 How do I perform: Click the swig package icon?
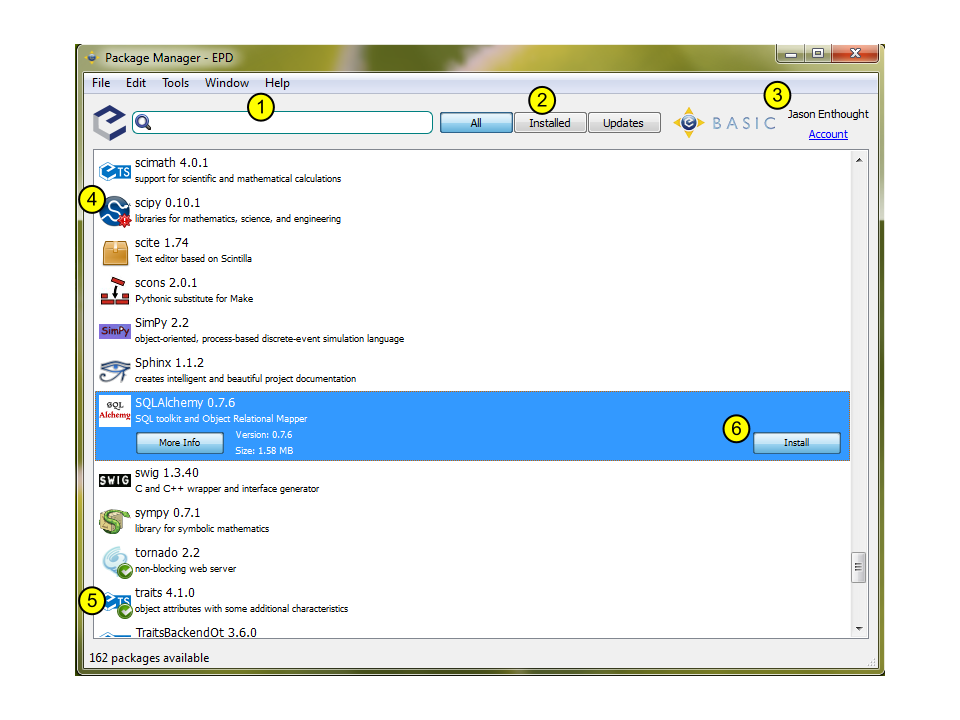tap(114, 479)
